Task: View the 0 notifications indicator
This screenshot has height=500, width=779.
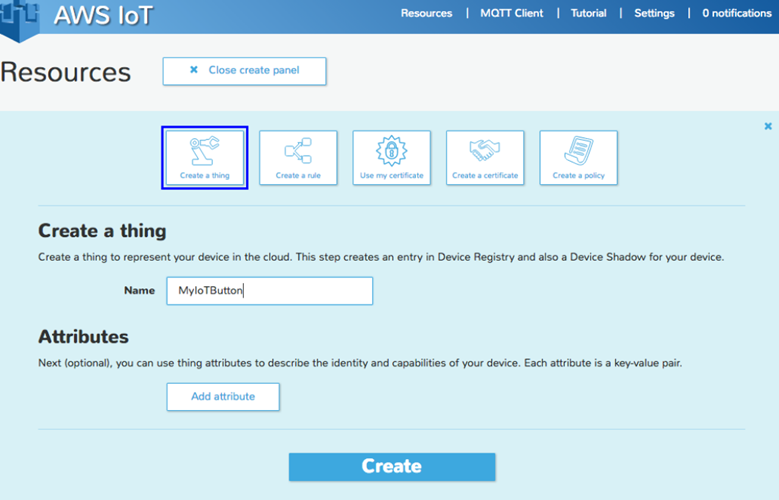Action: [736, 13]
